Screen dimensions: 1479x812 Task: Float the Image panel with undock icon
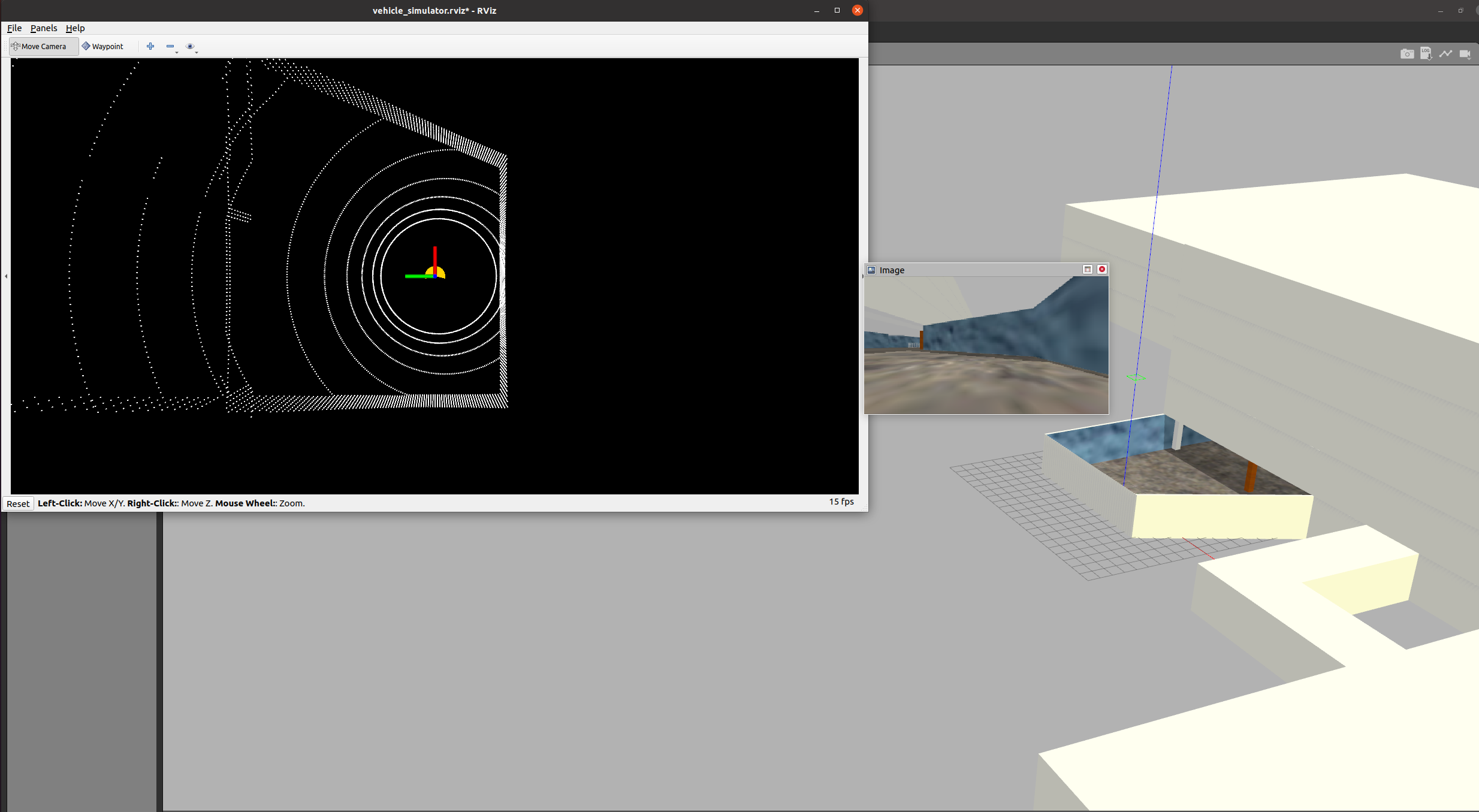click(1087, 270)
